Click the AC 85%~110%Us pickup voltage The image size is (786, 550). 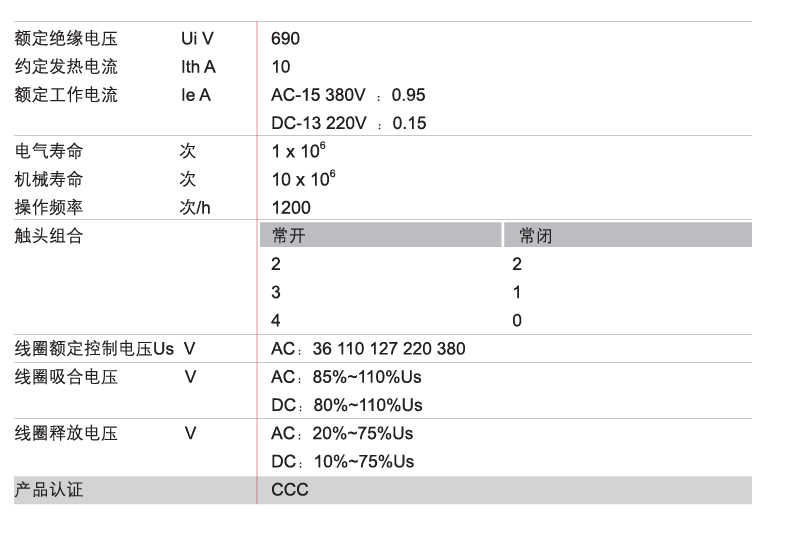(347, 377)
